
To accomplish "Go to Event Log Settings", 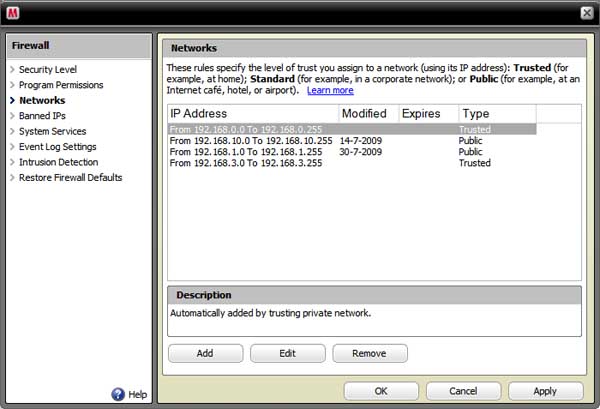I will (57, 147).
